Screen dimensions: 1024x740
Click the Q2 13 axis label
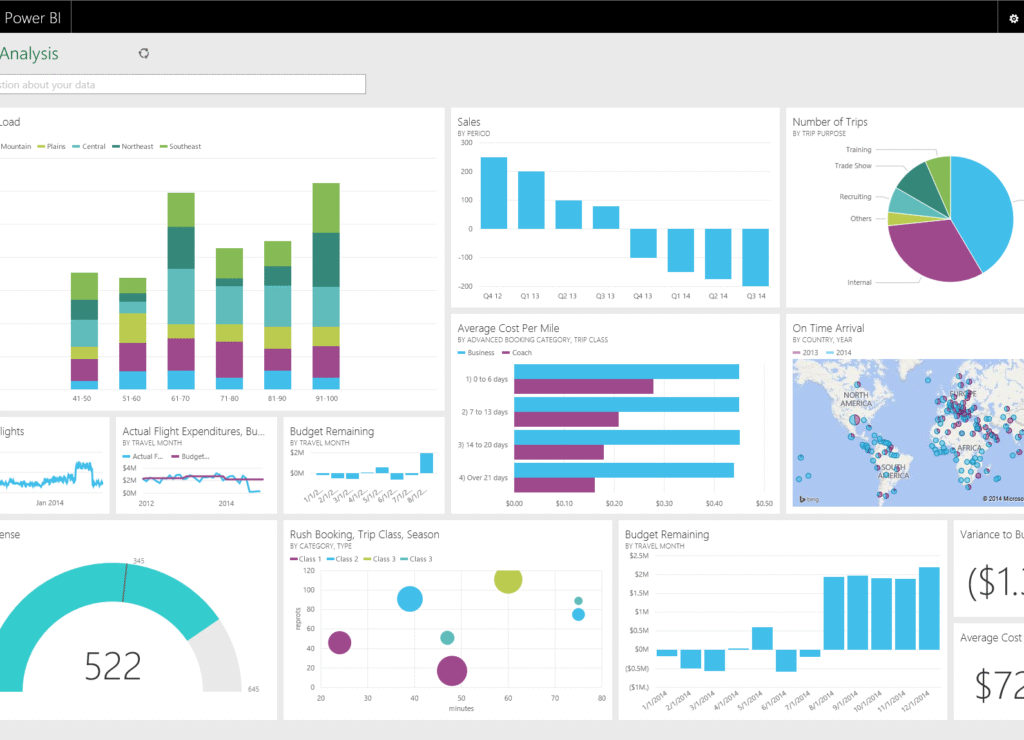click(567, 296)
